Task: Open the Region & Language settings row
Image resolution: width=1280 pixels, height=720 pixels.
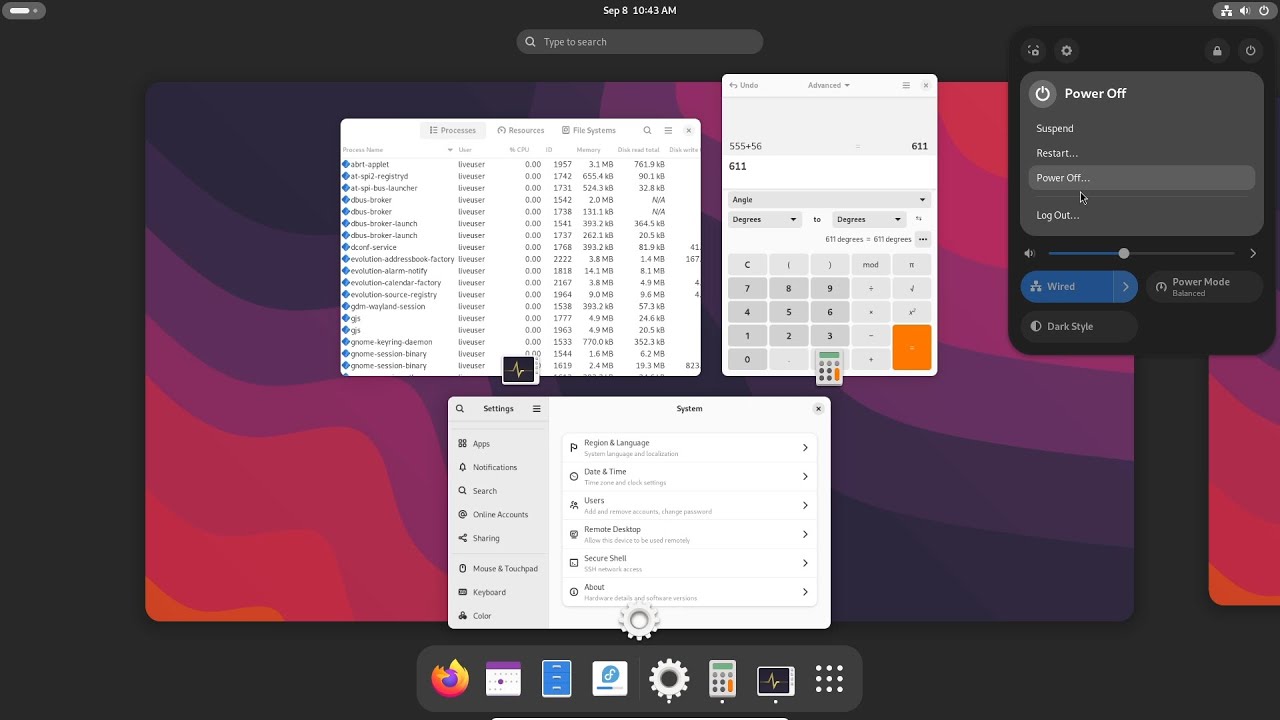Action: coord(689,448)
